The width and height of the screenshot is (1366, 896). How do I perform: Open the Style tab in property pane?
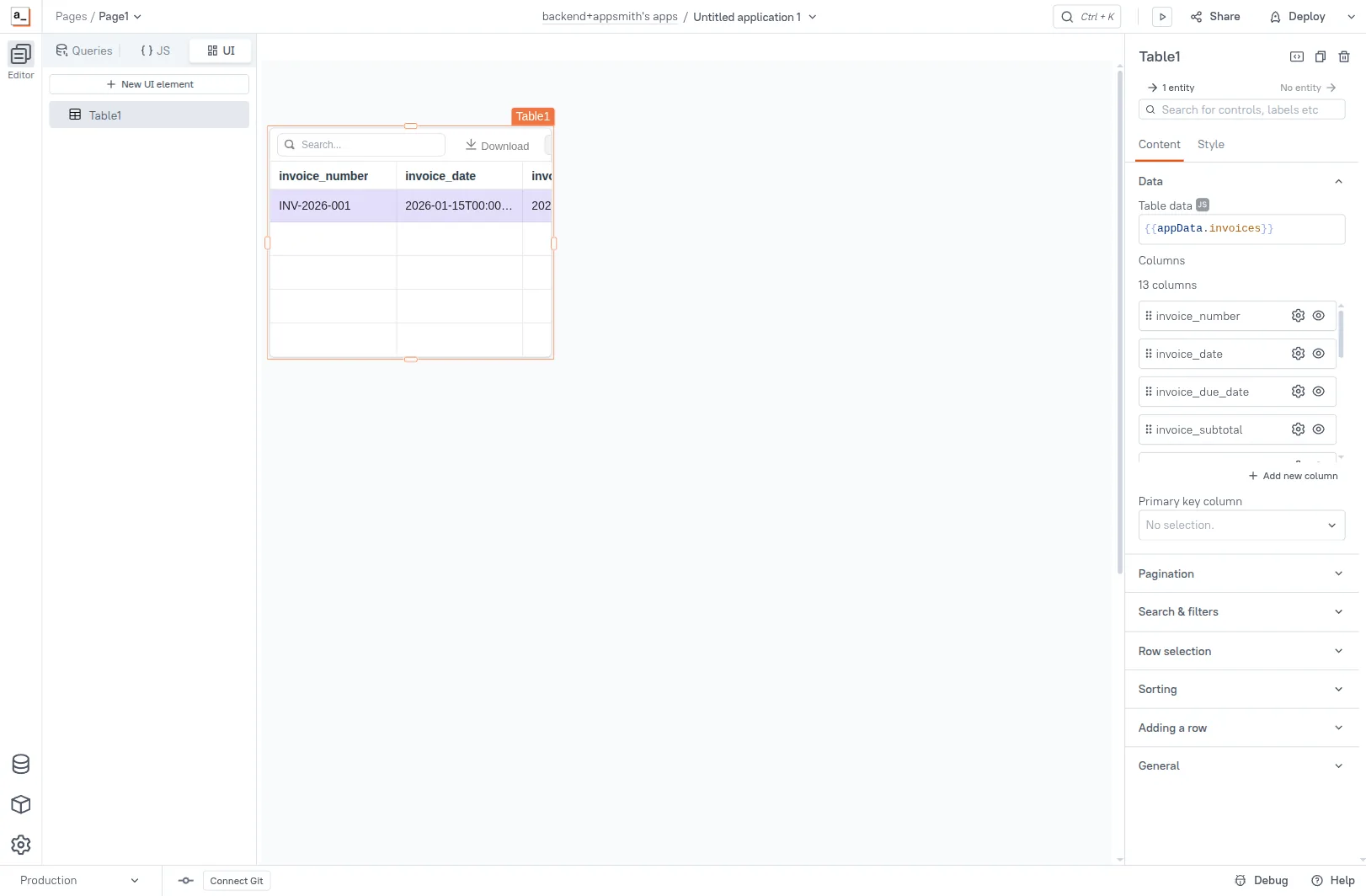click(1210, 145)
